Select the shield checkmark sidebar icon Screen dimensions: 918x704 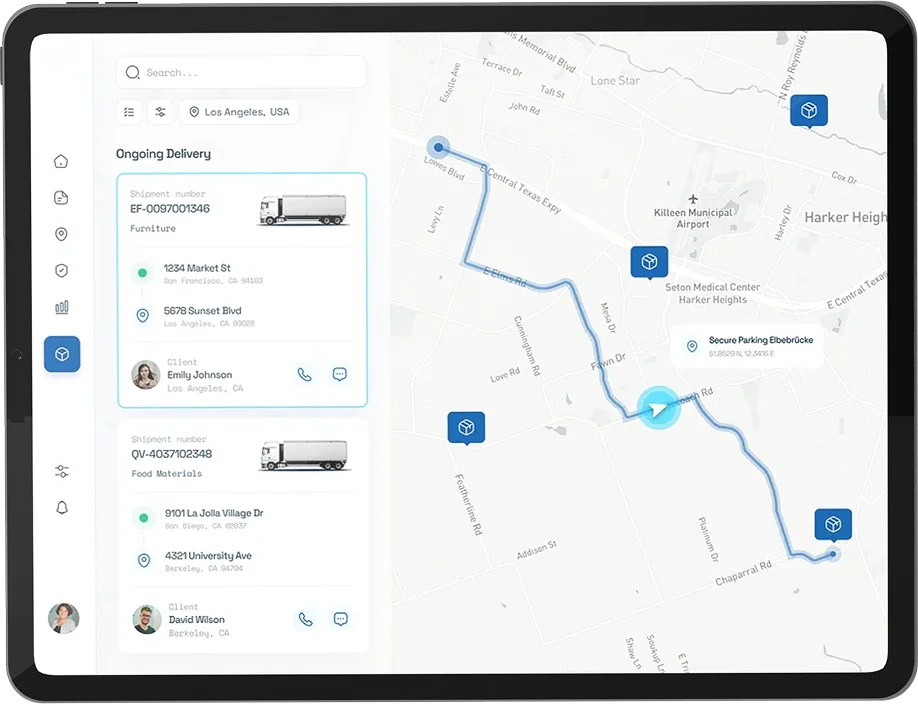[61, 271]
